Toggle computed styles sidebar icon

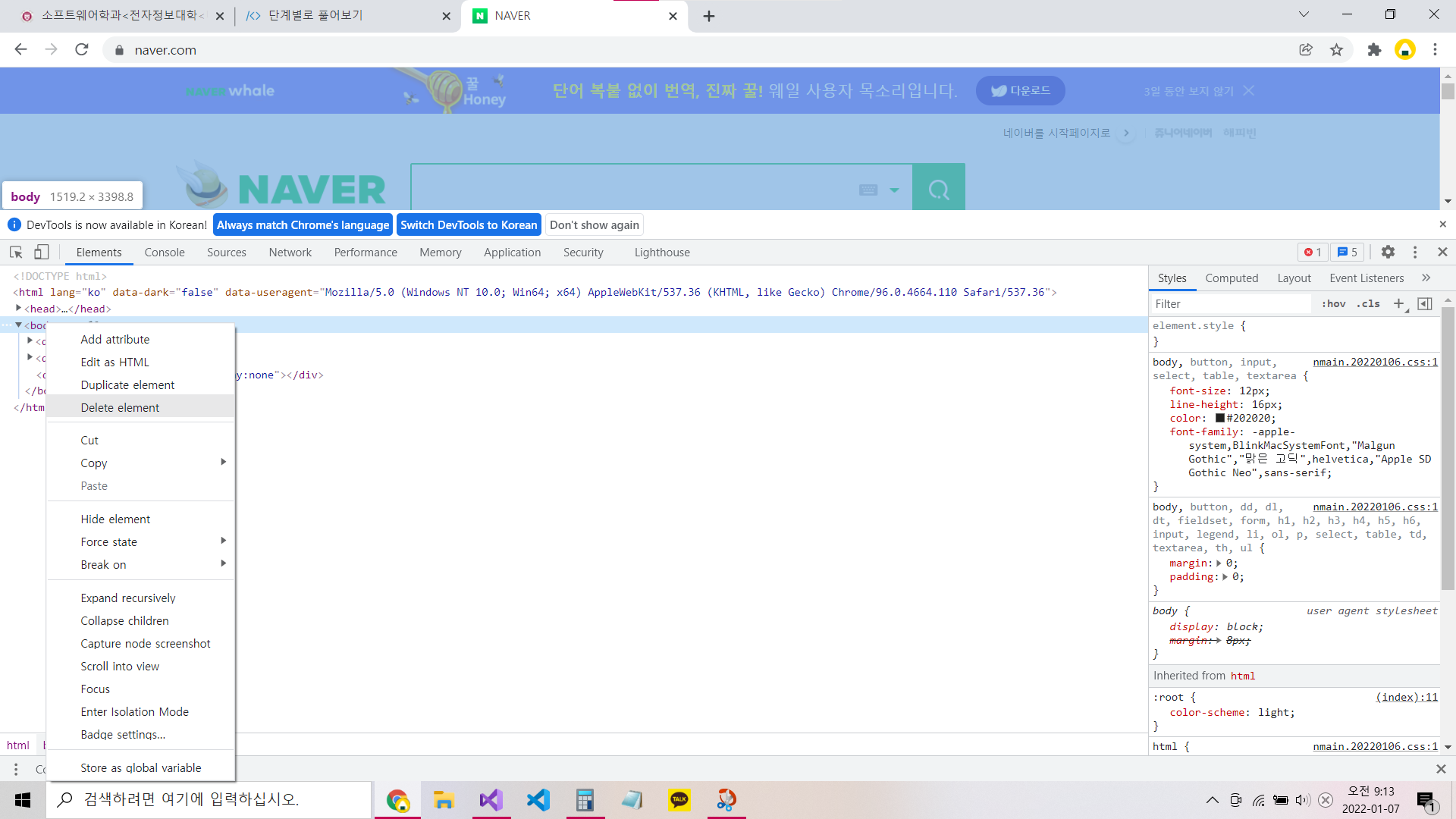coord(1425,303)
